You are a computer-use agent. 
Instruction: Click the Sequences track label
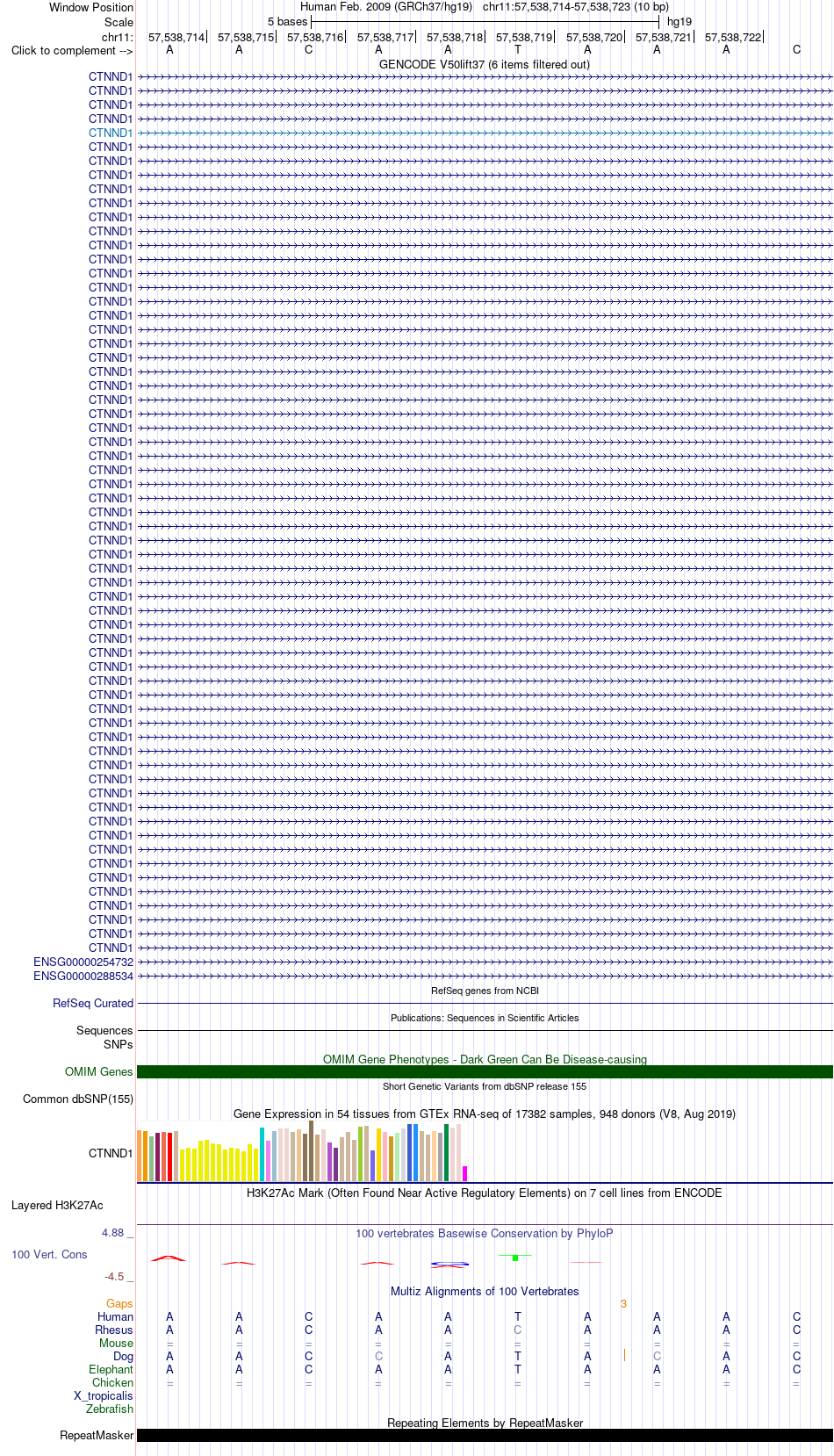(x=104, y=1030)
